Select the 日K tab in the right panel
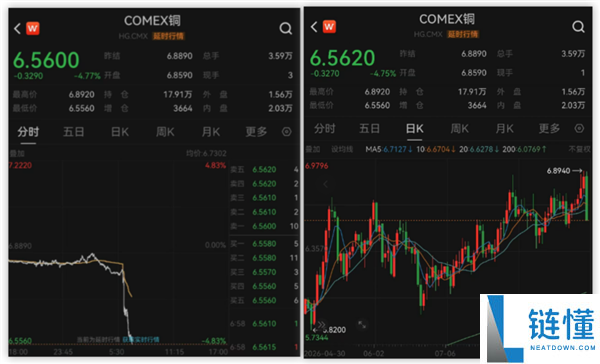The image size is (600, 364). (x=414, y=129)
